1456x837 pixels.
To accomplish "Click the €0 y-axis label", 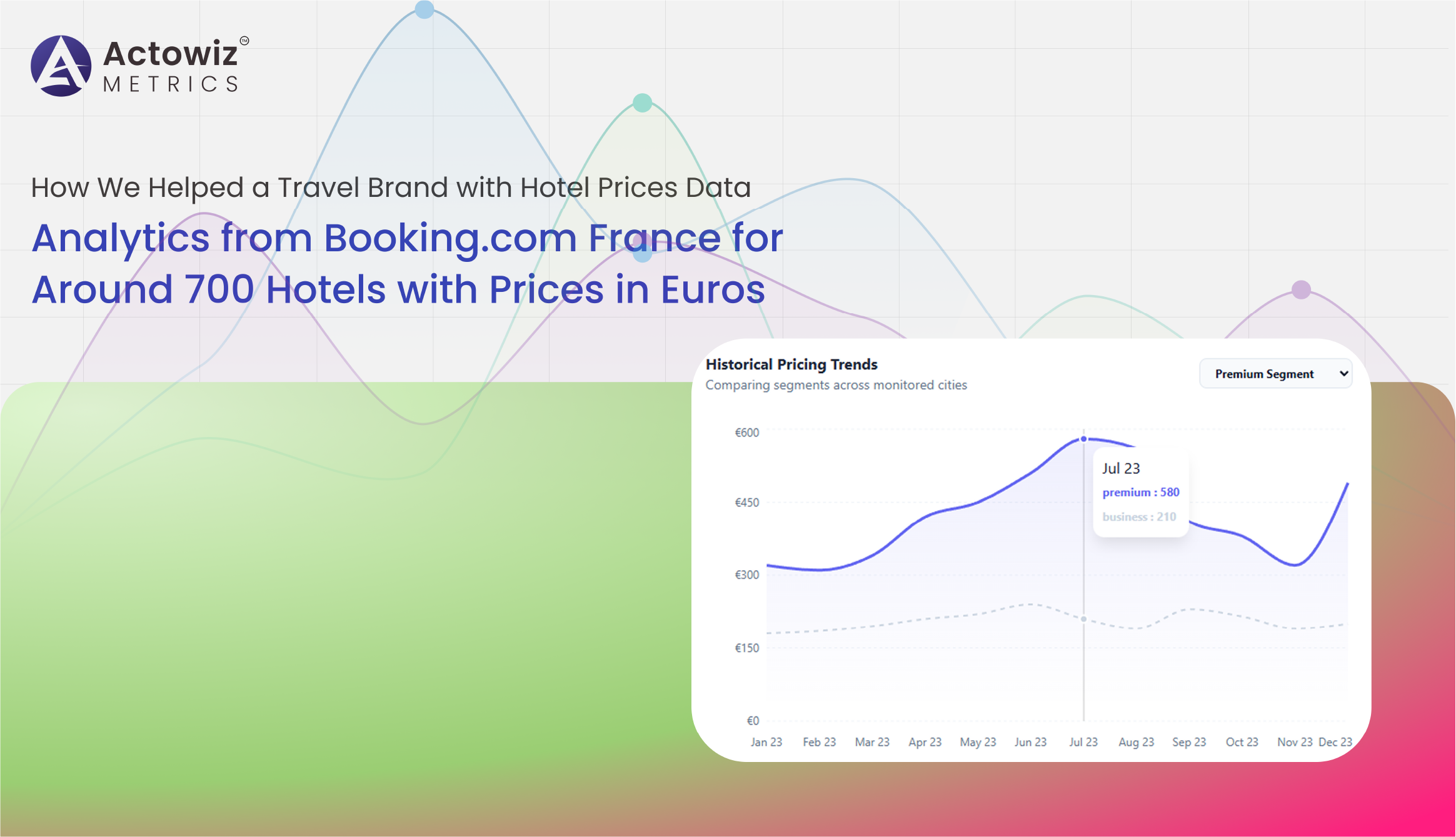I will (x=753, y=721).
